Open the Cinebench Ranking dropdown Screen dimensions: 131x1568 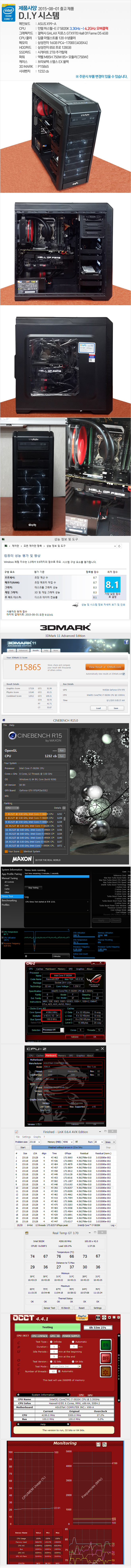coord(12,808)
